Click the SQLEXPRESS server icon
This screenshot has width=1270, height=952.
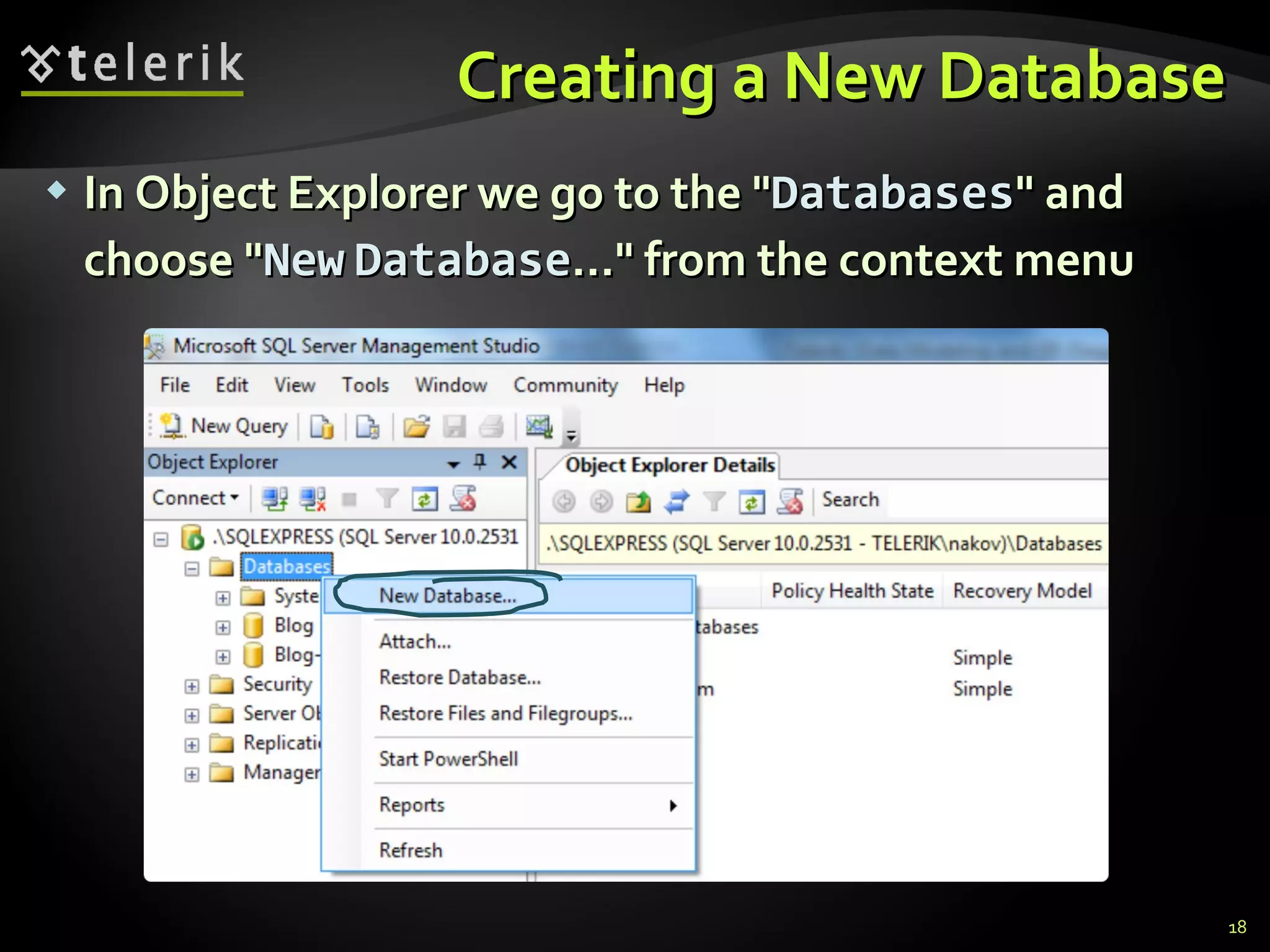[192, 537]
